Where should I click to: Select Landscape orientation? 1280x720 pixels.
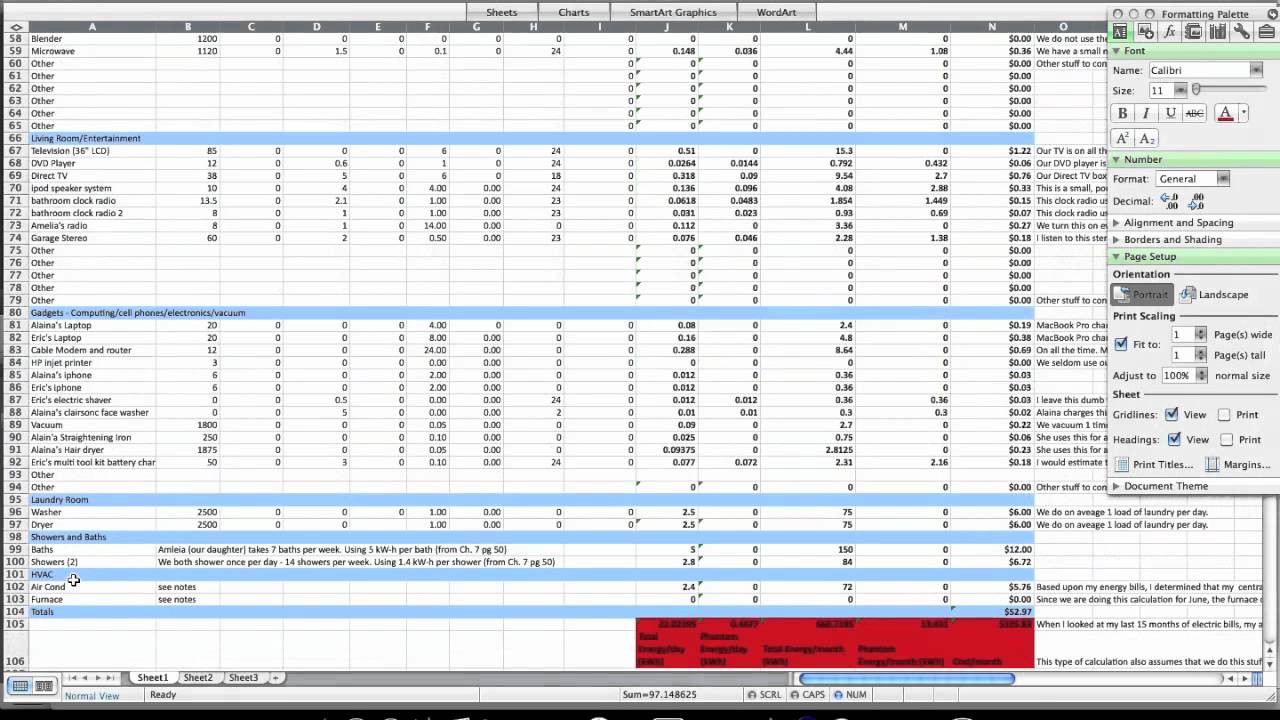(x=1214, y=295)
